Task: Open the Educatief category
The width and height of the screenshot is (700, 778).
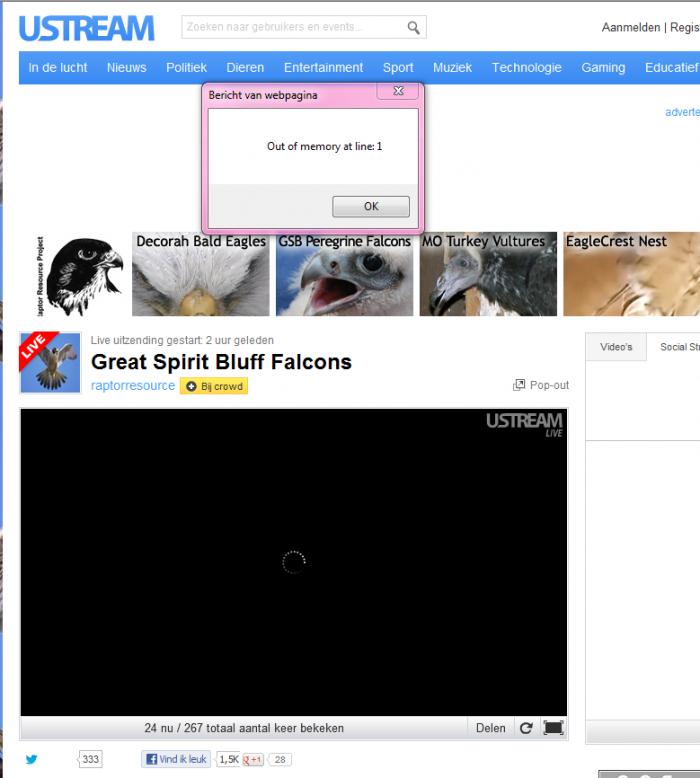Action: click(672, 67)
